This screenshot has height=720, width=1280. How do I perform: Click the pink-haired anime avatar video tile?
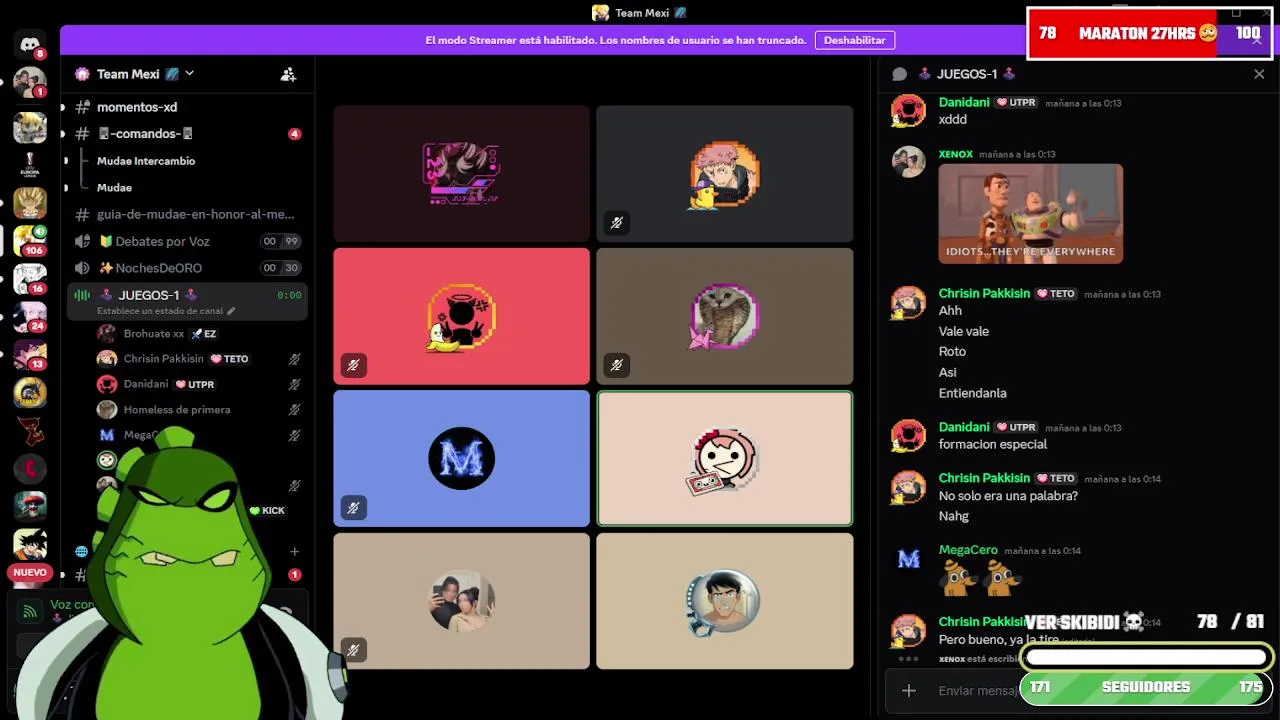pyautogui.click(x=725, y=174)
